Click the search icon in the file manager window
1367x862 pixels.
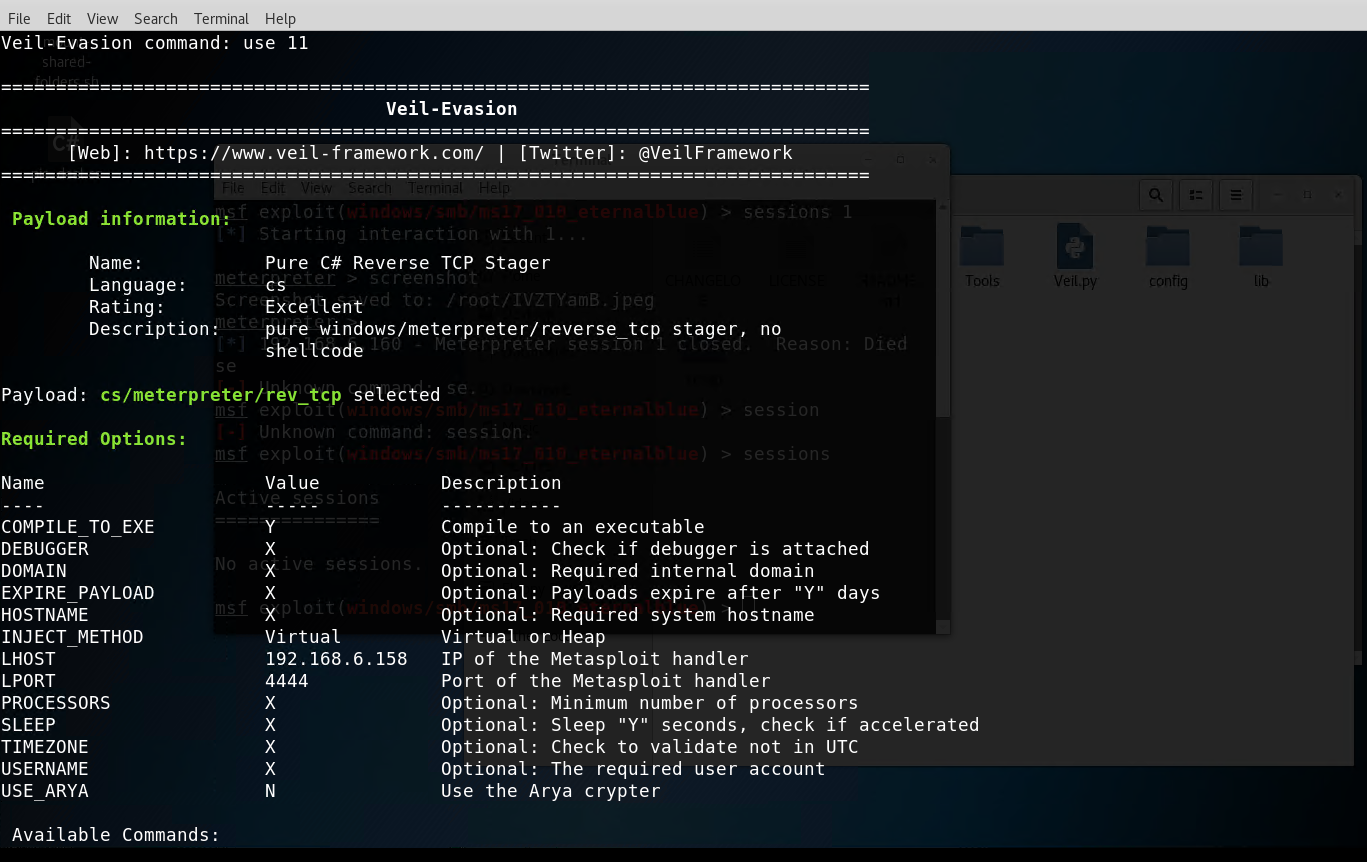(x=1156, y=195)
